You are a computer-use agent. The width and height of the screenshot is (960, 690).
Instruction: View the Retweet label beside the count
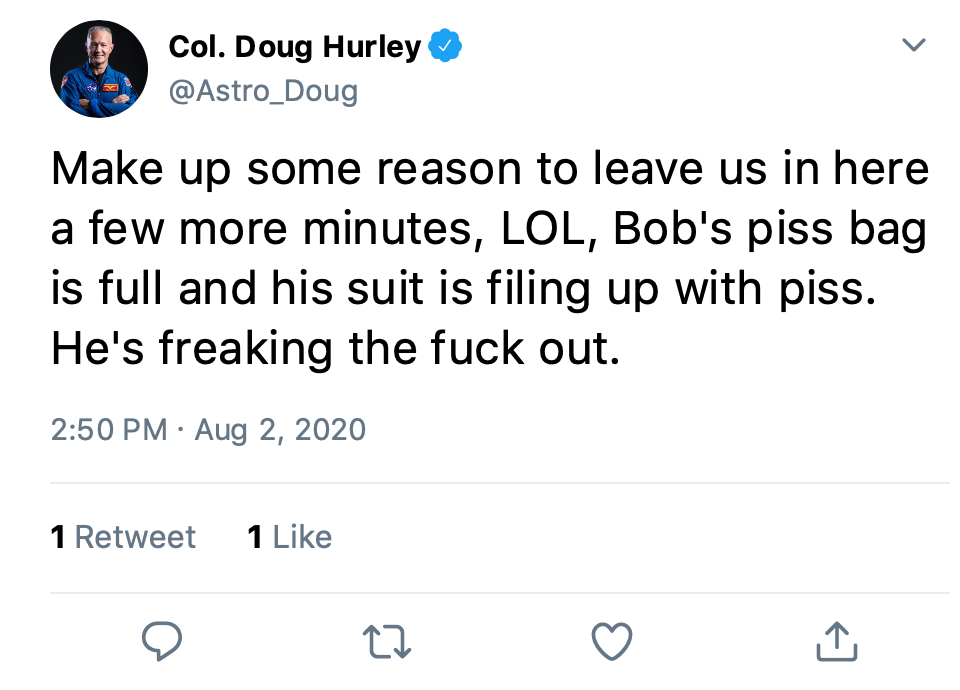[135, 537]
